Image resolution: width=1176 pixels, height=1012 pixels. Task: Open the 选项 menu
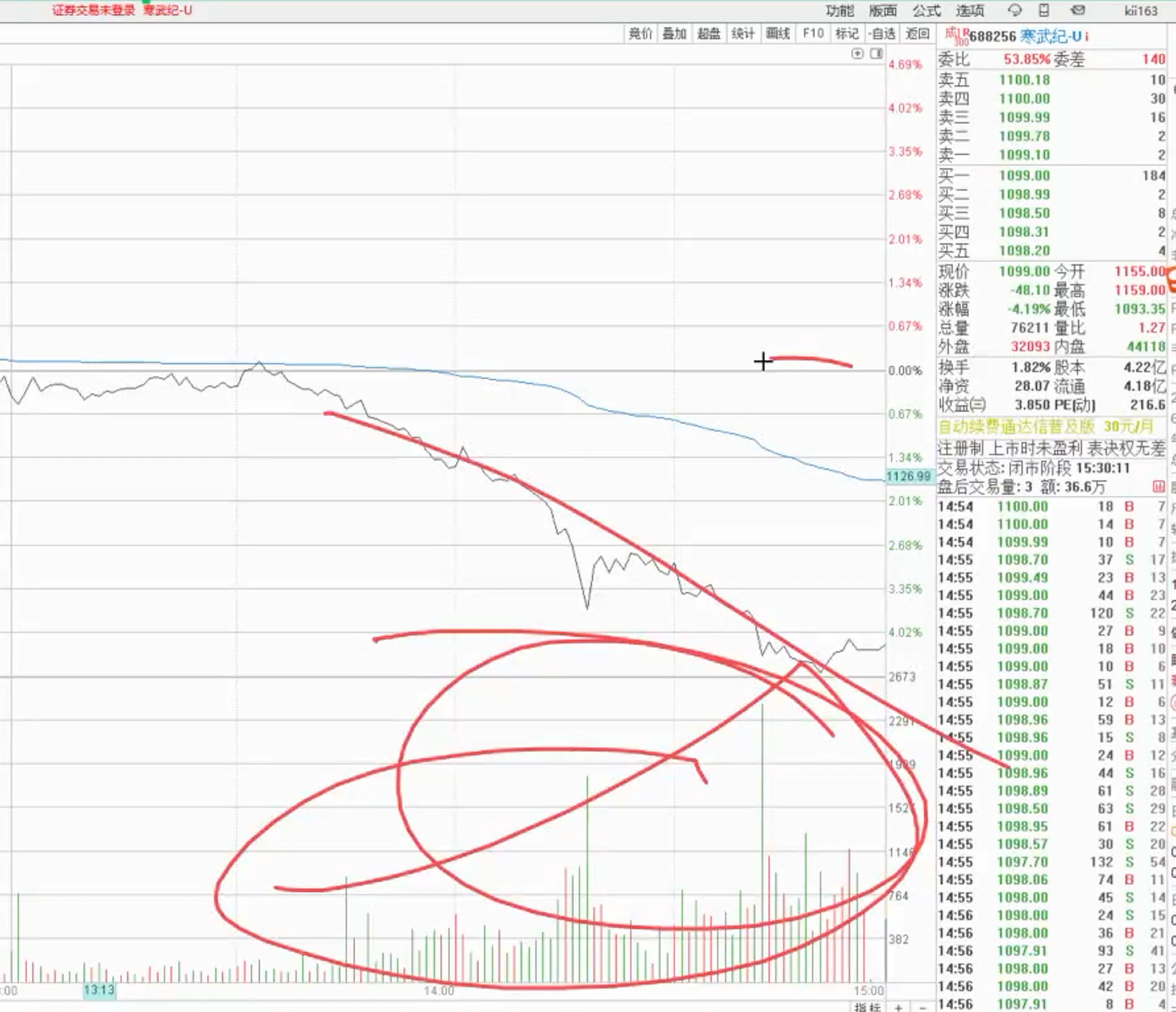click(970, 11)
